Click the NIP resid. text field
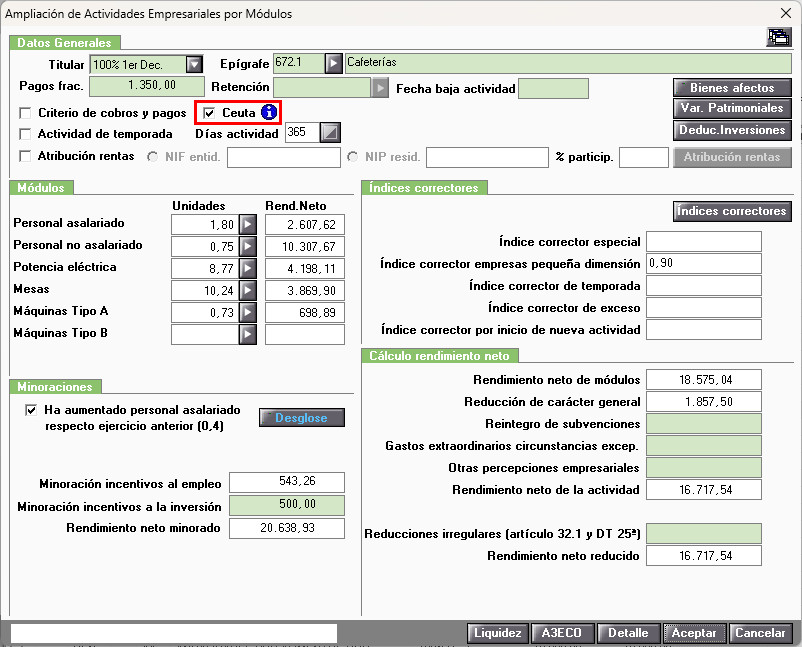The height and width of the screenshot is (647, 802). 487,158
